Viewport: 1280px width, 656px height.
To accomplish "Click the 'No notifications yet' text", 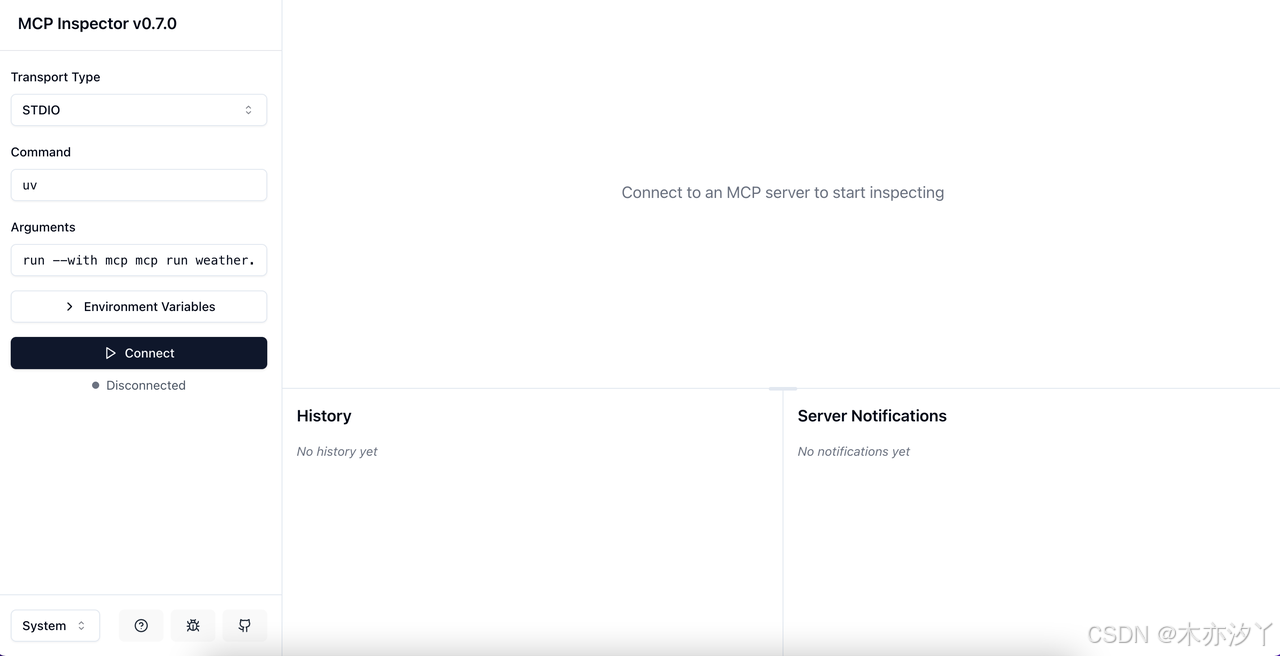I will coord(854,452).
